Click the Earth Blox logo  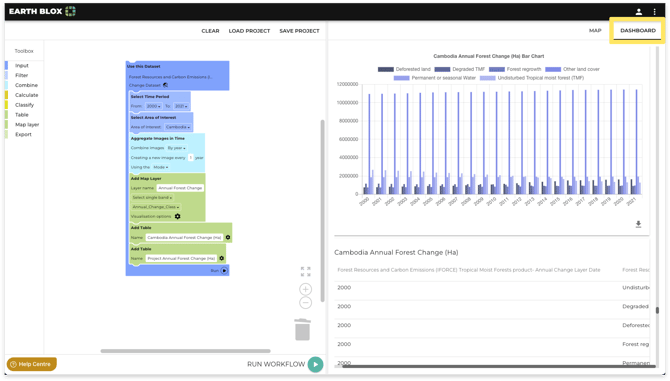pos(42,11)
